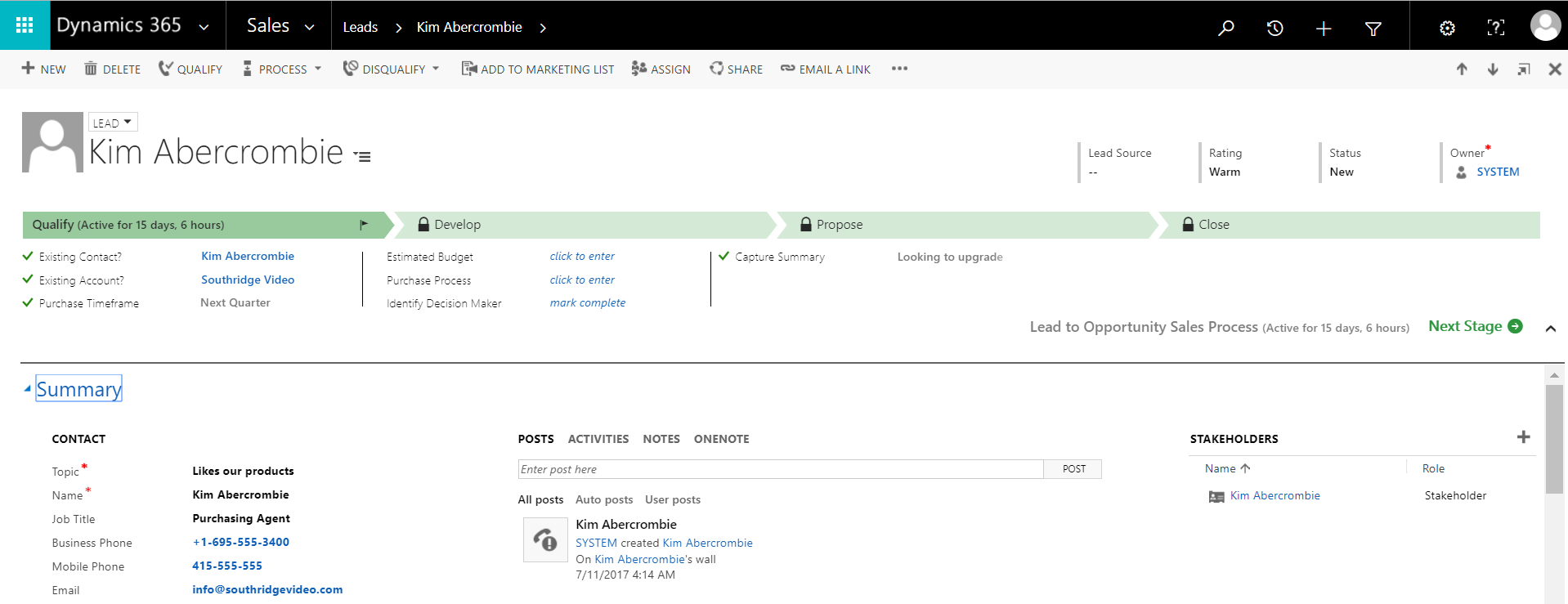Open info@southridgevideo.com email link
The height and width of the screenshot is (604, 1568).
click(267, 589)
